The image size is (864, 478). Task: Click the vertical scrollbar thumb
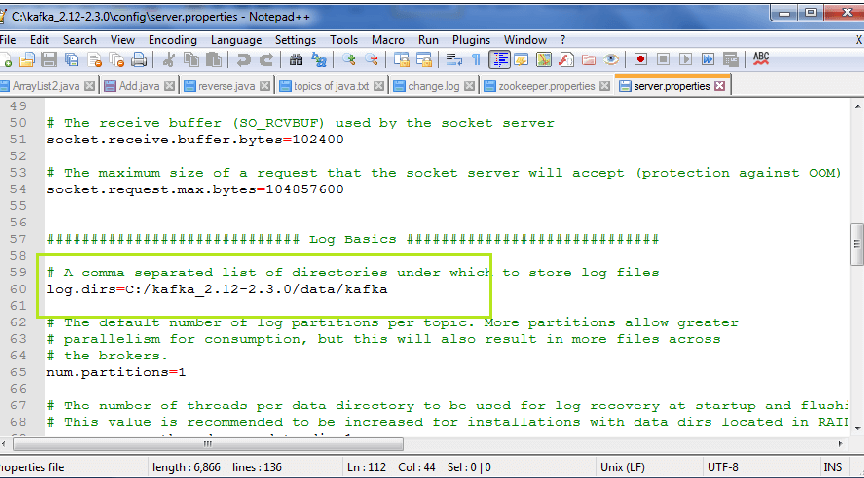[x=856, y=240]
